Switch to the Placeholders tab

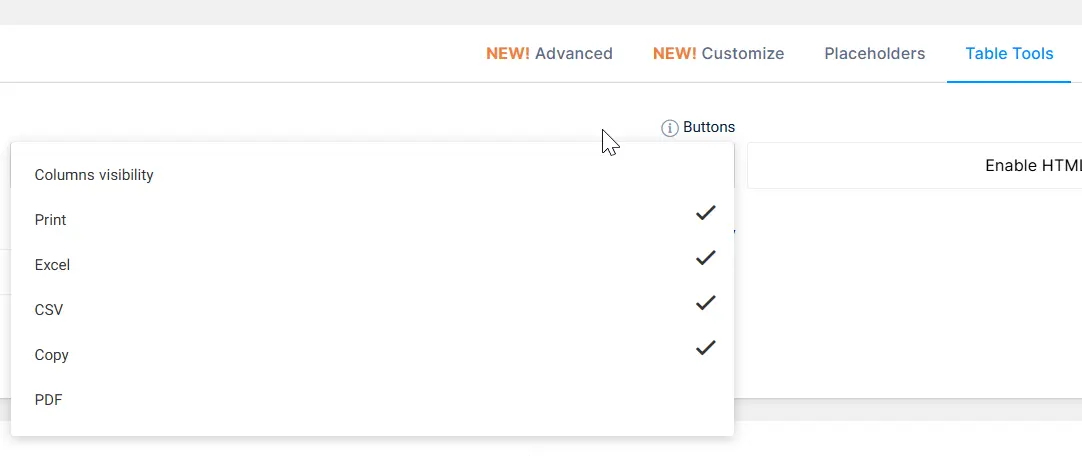click(x=874, y=53)
